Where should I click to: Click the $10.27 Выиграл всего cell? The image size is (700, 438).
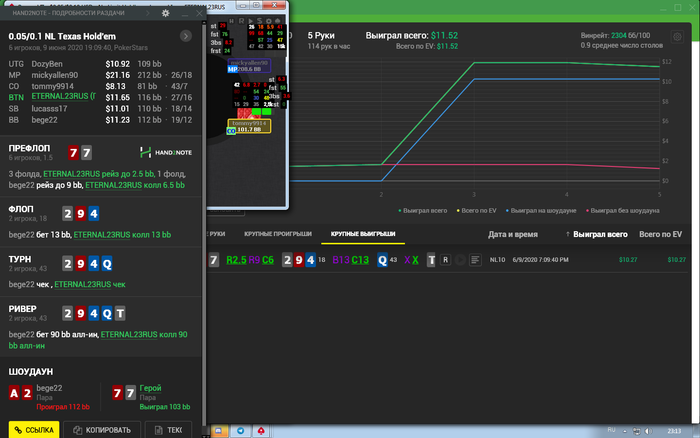[628, 260]
